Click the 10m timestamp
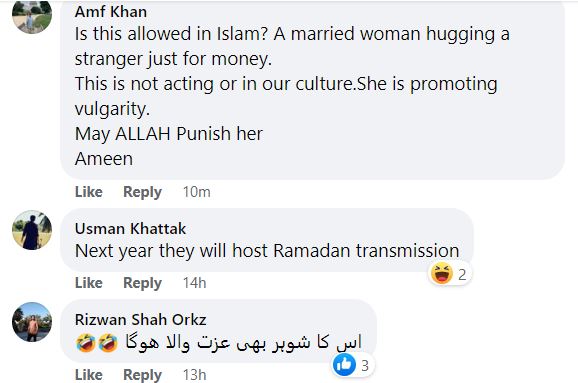Viewport: 578px width, 383px height. [x=197, y=192]
